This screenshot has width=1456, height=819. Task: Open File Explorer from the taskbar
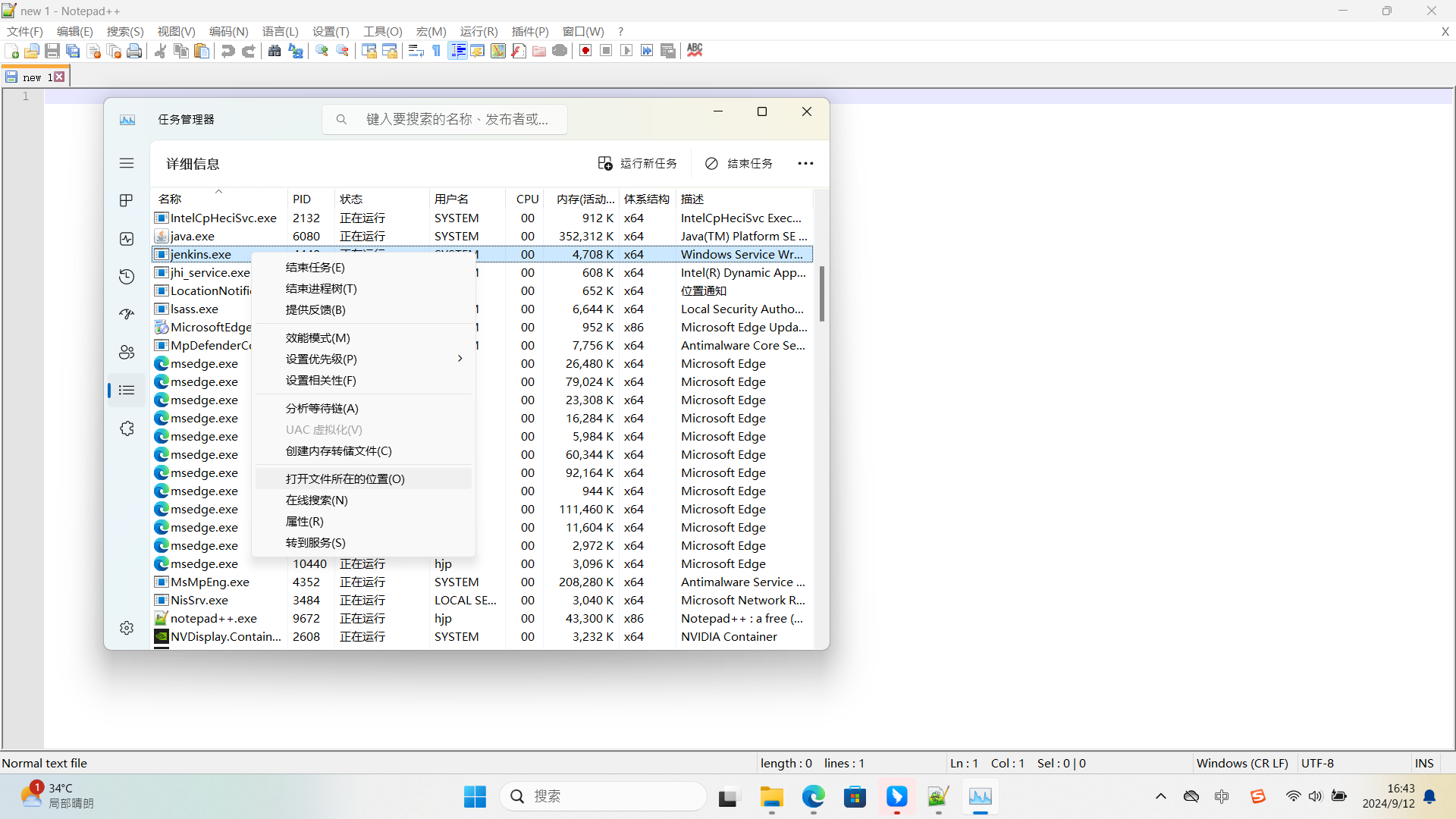[x=772, y=796]
